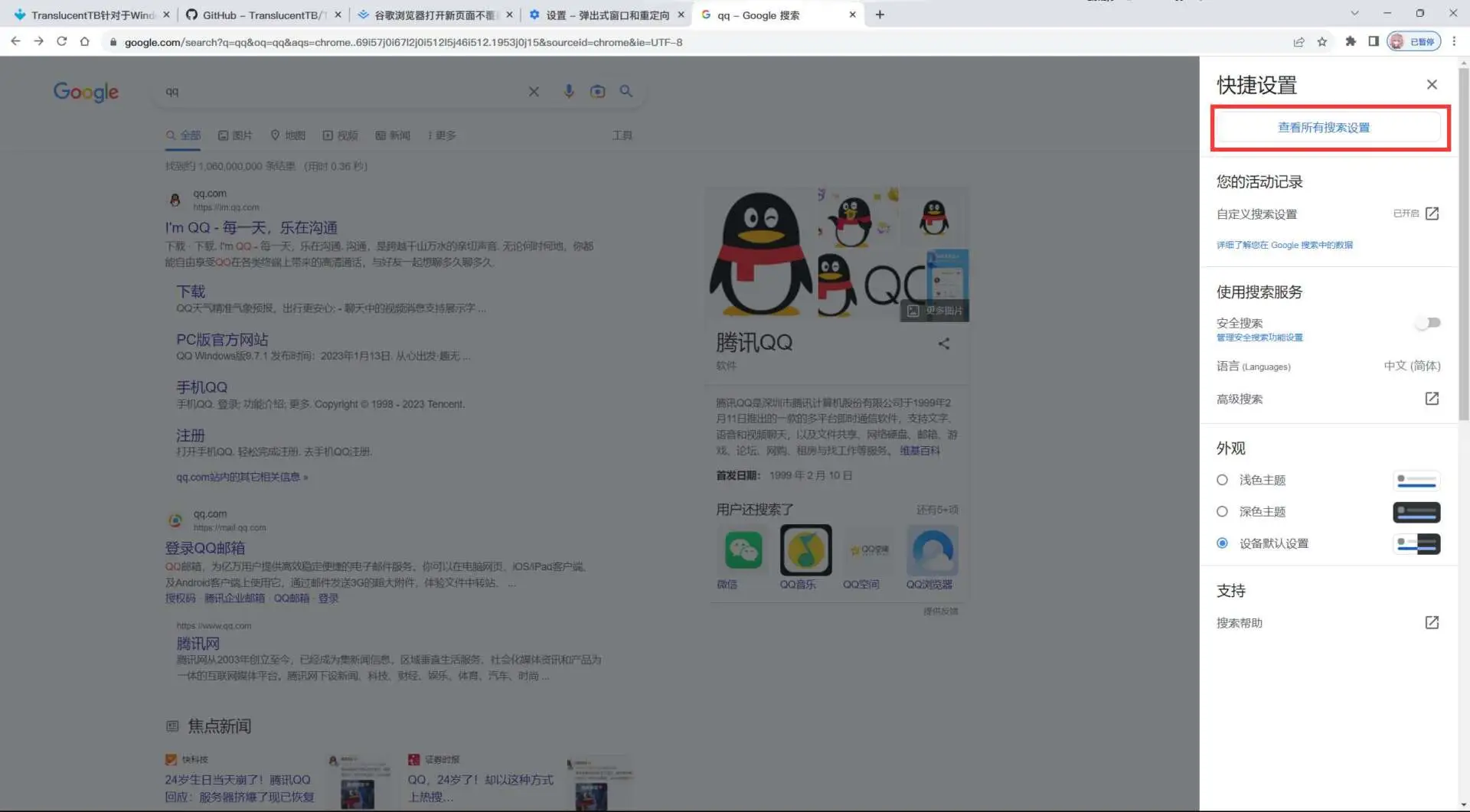Open Chrome side panel icon

[1374, 42]
